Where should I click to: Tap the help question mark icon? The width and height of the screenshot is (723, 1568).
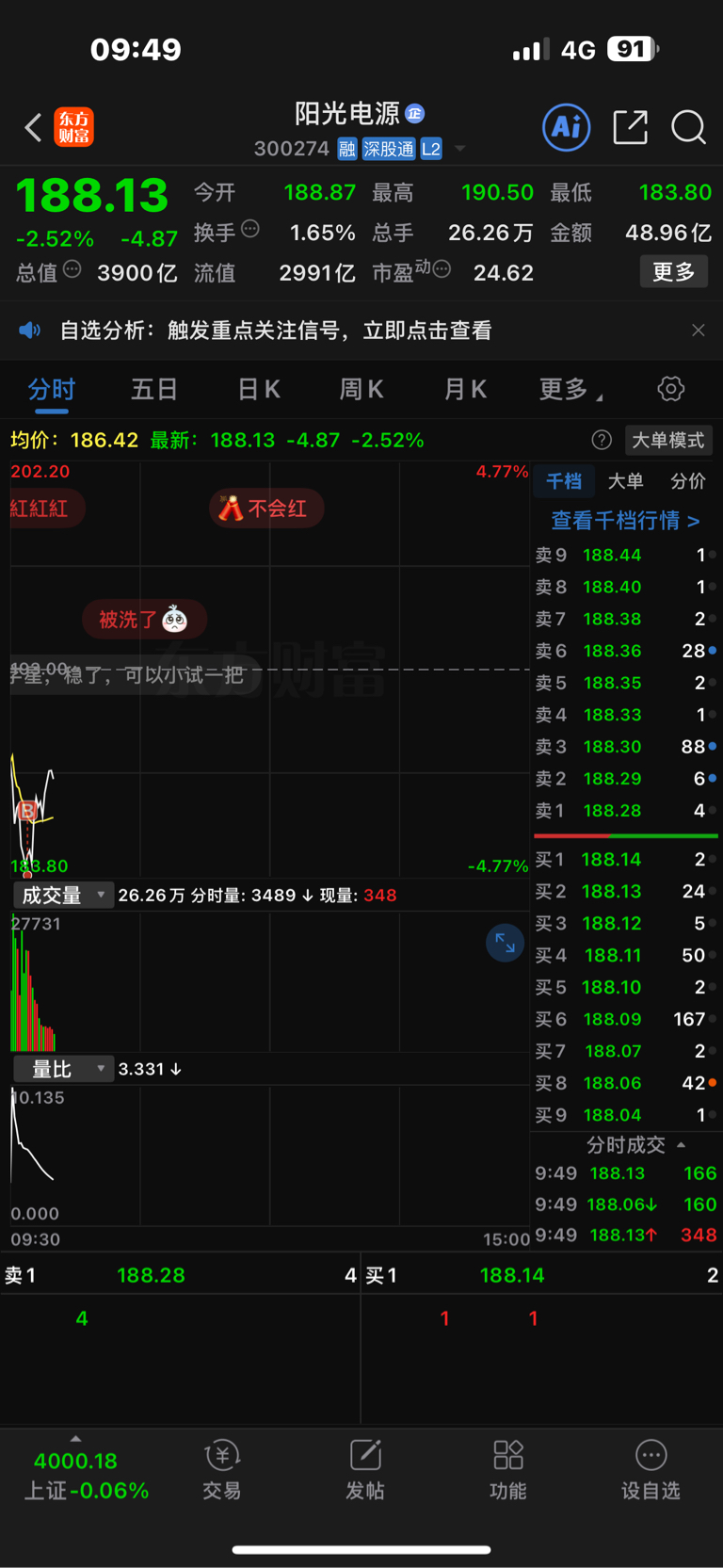coord(602,441)
